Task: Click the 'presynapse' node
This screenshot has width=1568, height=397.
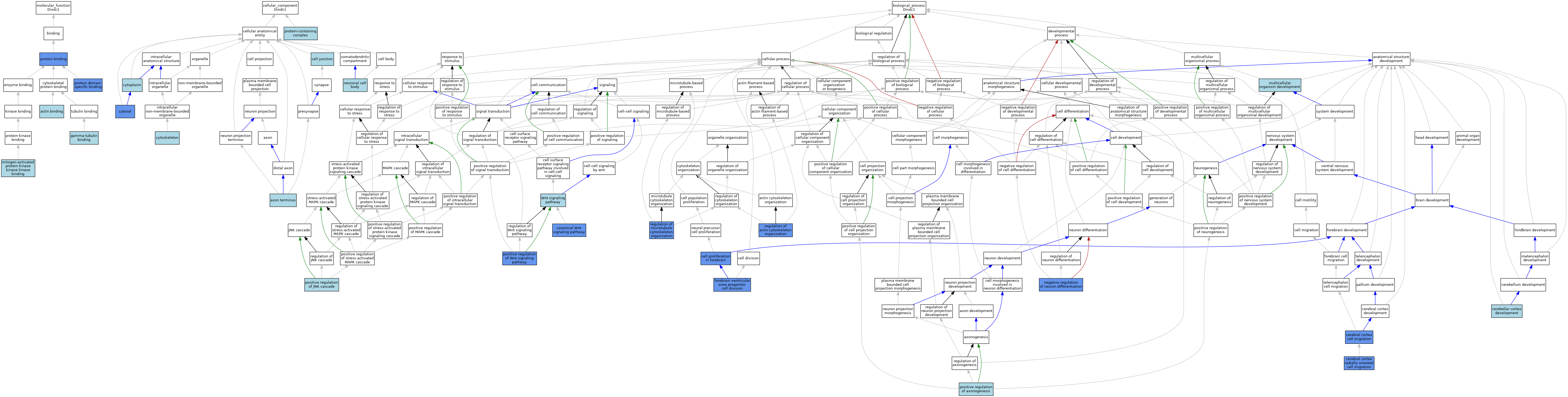Action: coord(309,111)
